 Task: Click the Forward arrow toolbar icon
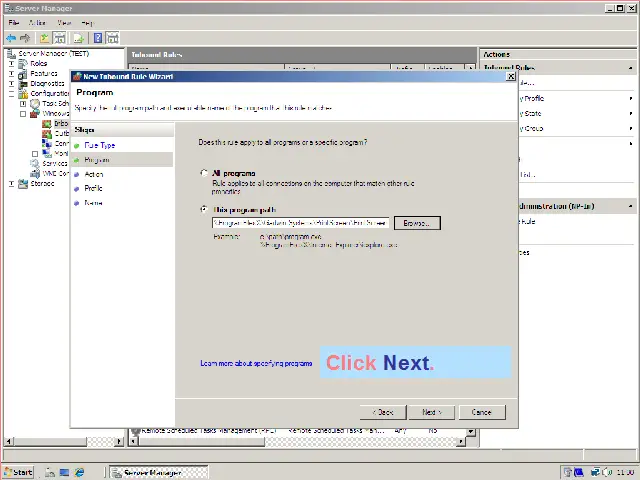click(x=24, y=38)
